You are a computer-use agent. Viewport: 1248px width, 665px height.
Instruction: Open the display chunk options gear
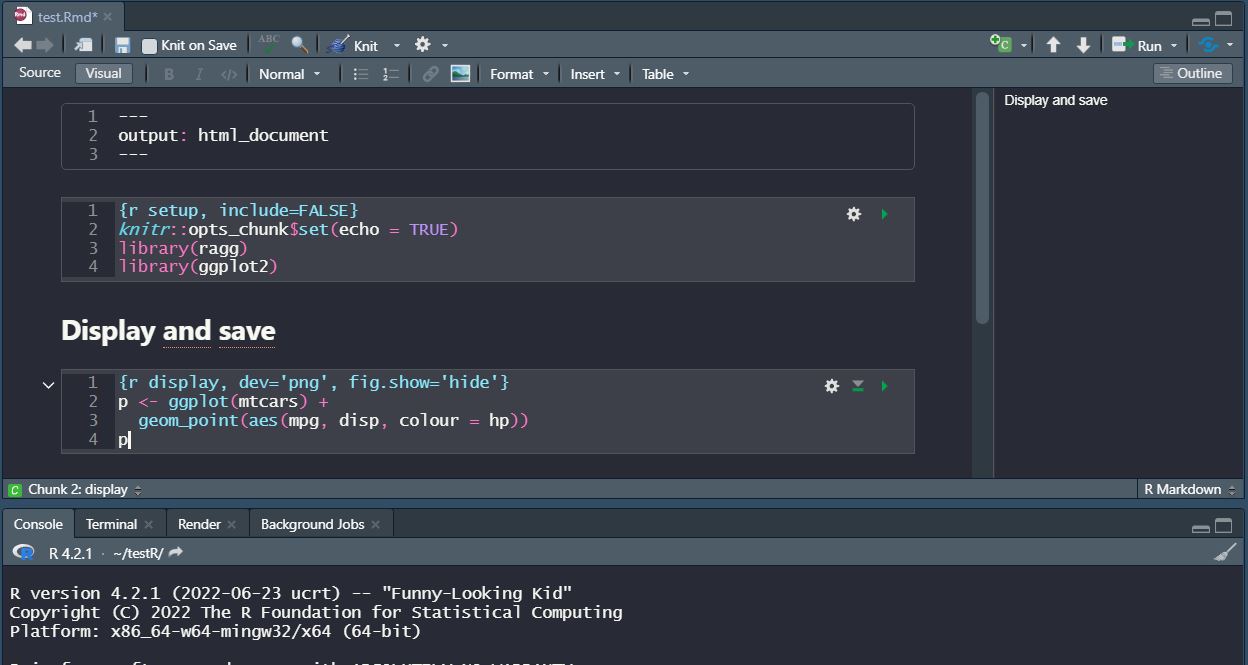[x=831, y=385]
